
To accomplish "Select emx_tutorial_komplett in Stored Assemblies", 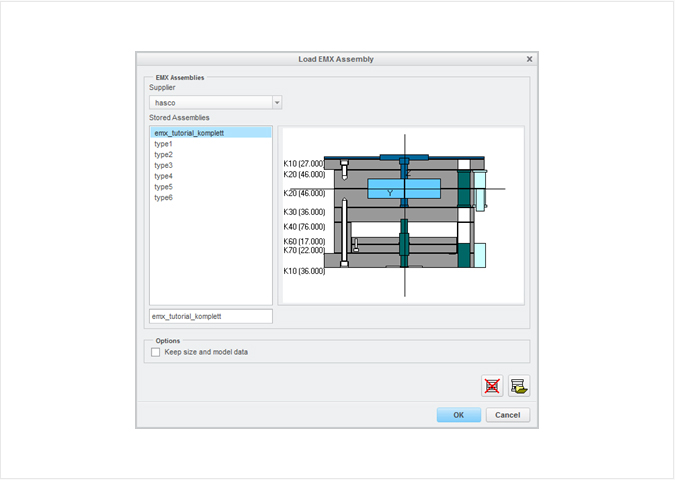I will (211, 133).
